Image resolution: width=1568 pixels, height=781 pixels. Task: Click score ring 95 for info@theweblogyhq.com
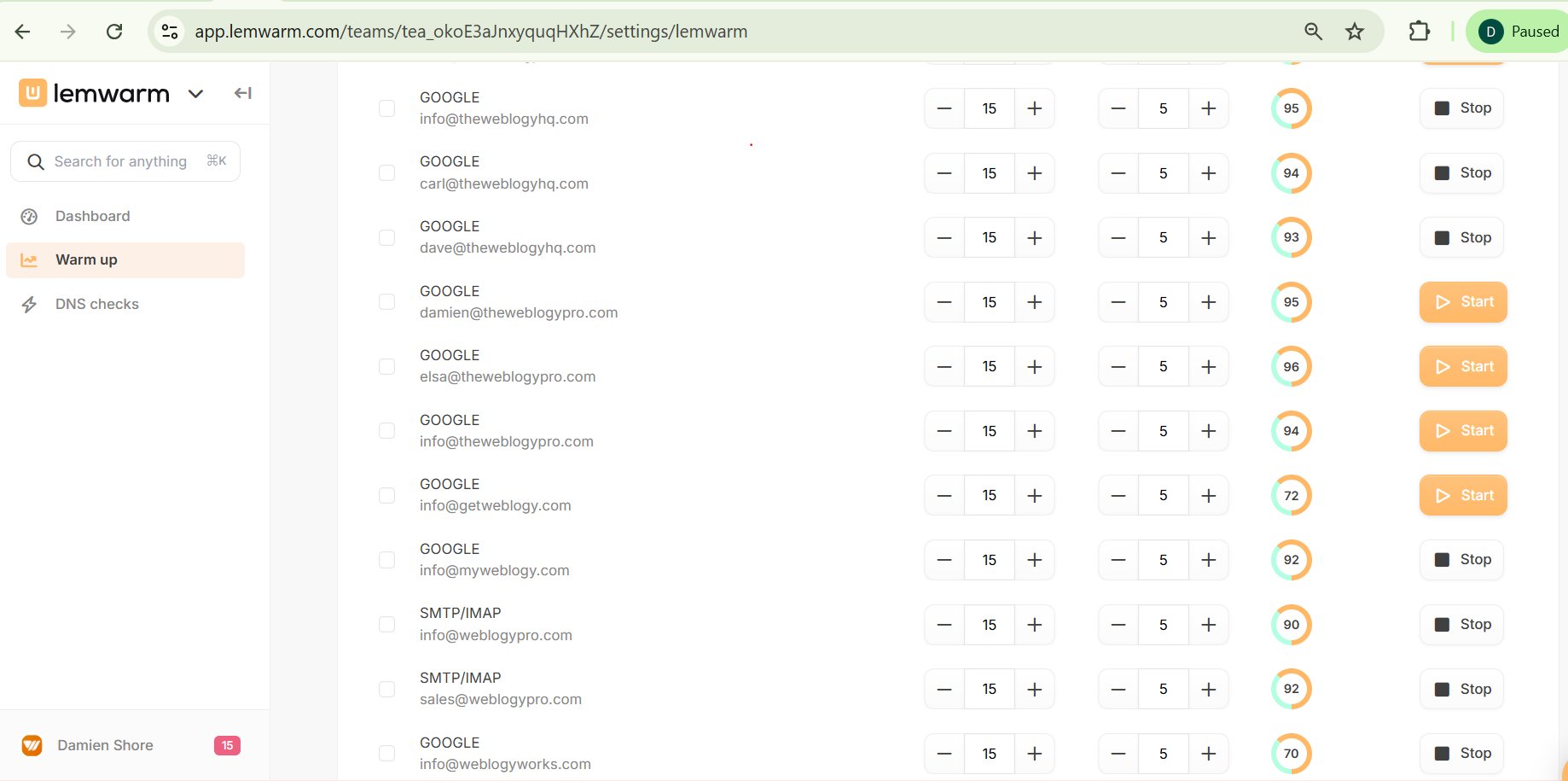click(1292, 108)
